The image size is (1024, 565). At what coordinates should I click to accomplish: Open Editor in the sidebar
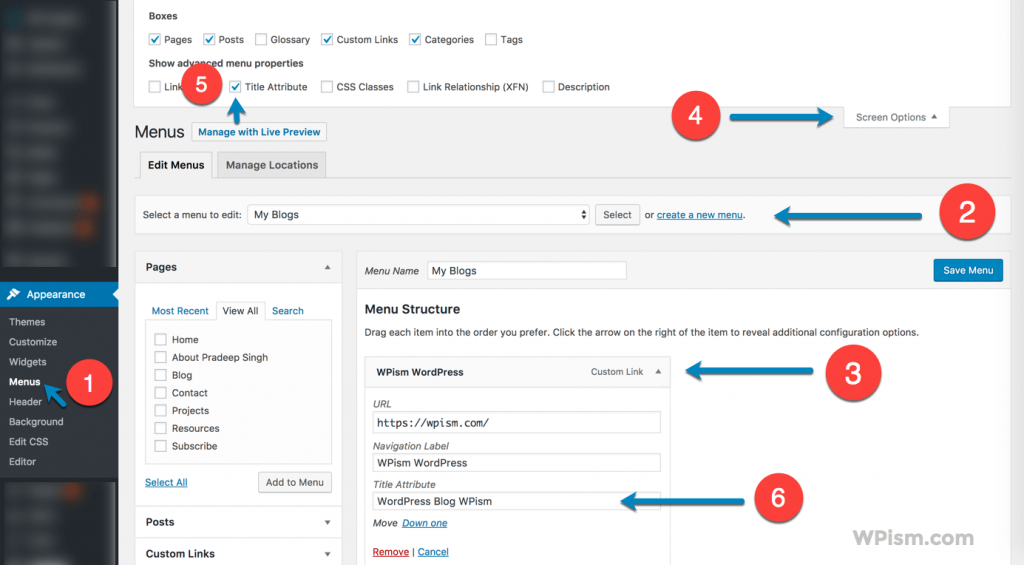click(x=22, y=461)
